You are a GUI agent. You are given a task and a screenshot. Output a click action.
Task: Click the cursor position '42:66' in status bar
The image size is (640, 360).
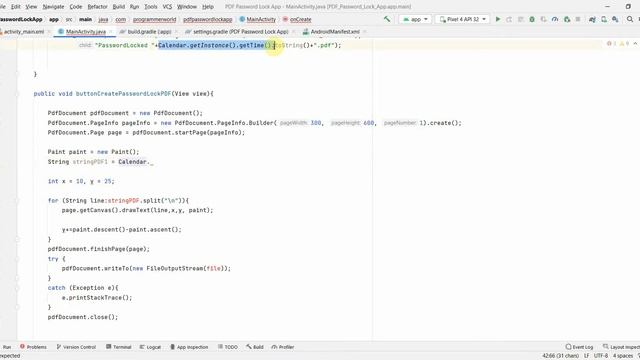(560, 356)
